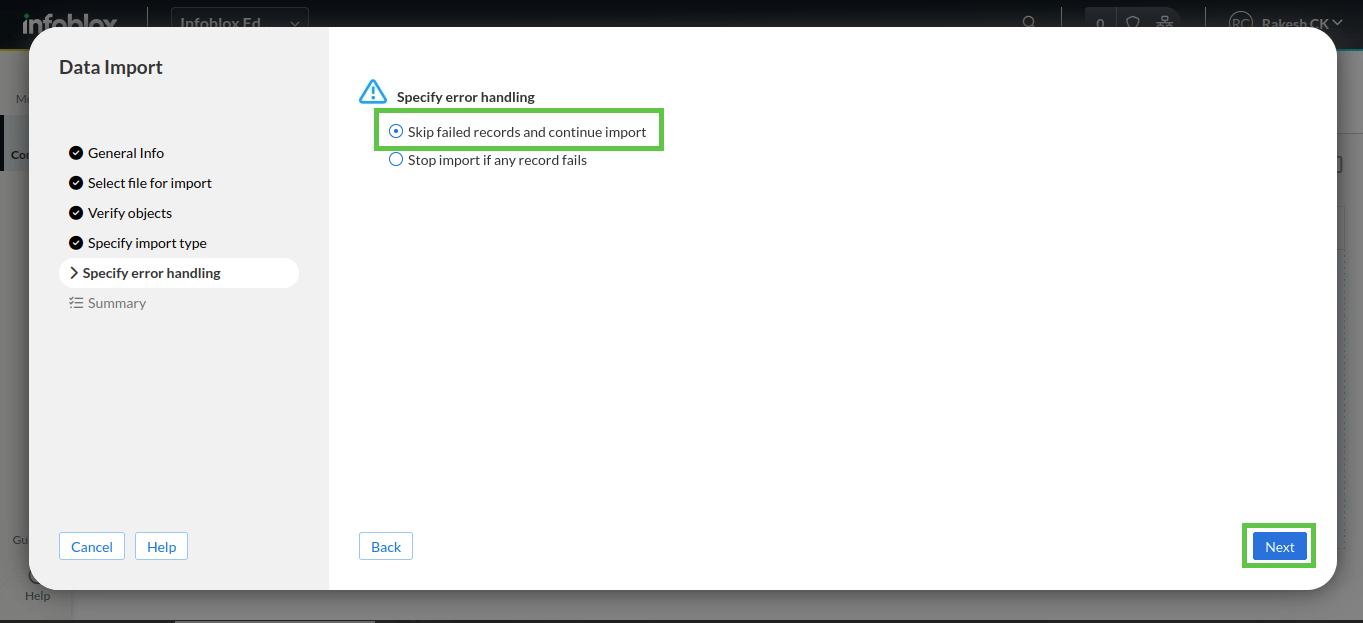Click the search magnifier in top bar

point(1029,22)
